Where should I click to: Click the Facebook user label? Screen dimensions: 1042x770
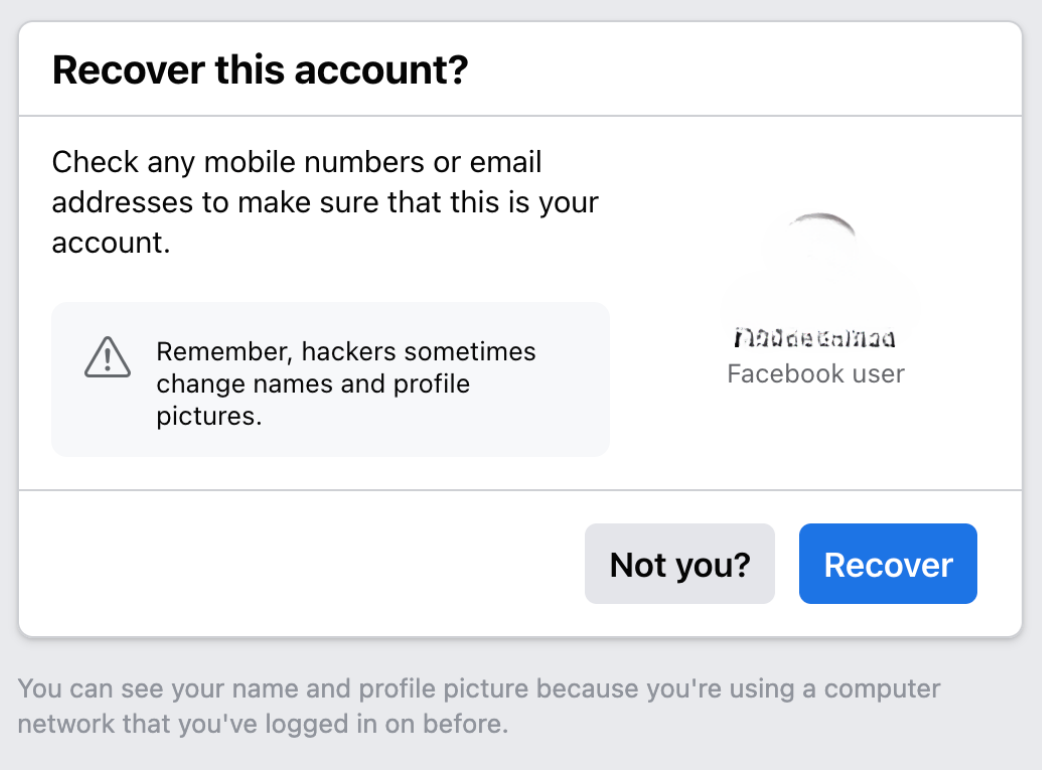(x=816, y=373)
